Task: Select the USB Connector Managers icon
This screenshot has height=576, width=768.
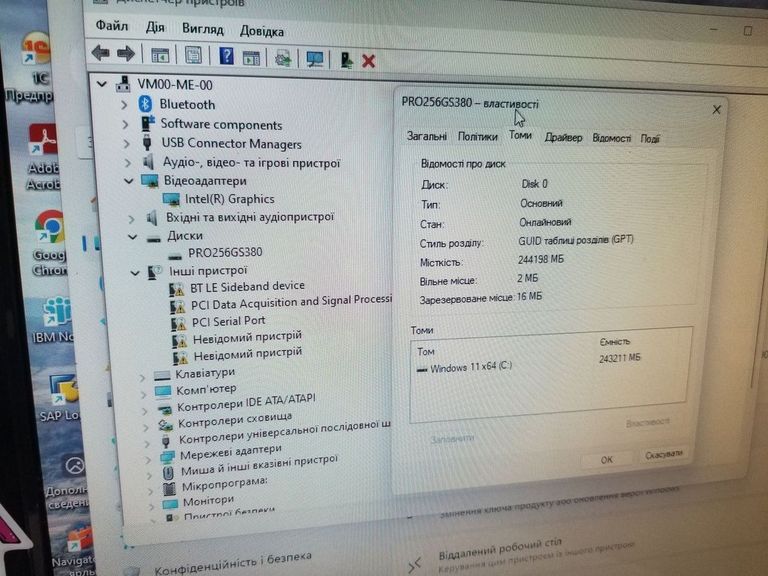Action: click(x=147, y=143)
